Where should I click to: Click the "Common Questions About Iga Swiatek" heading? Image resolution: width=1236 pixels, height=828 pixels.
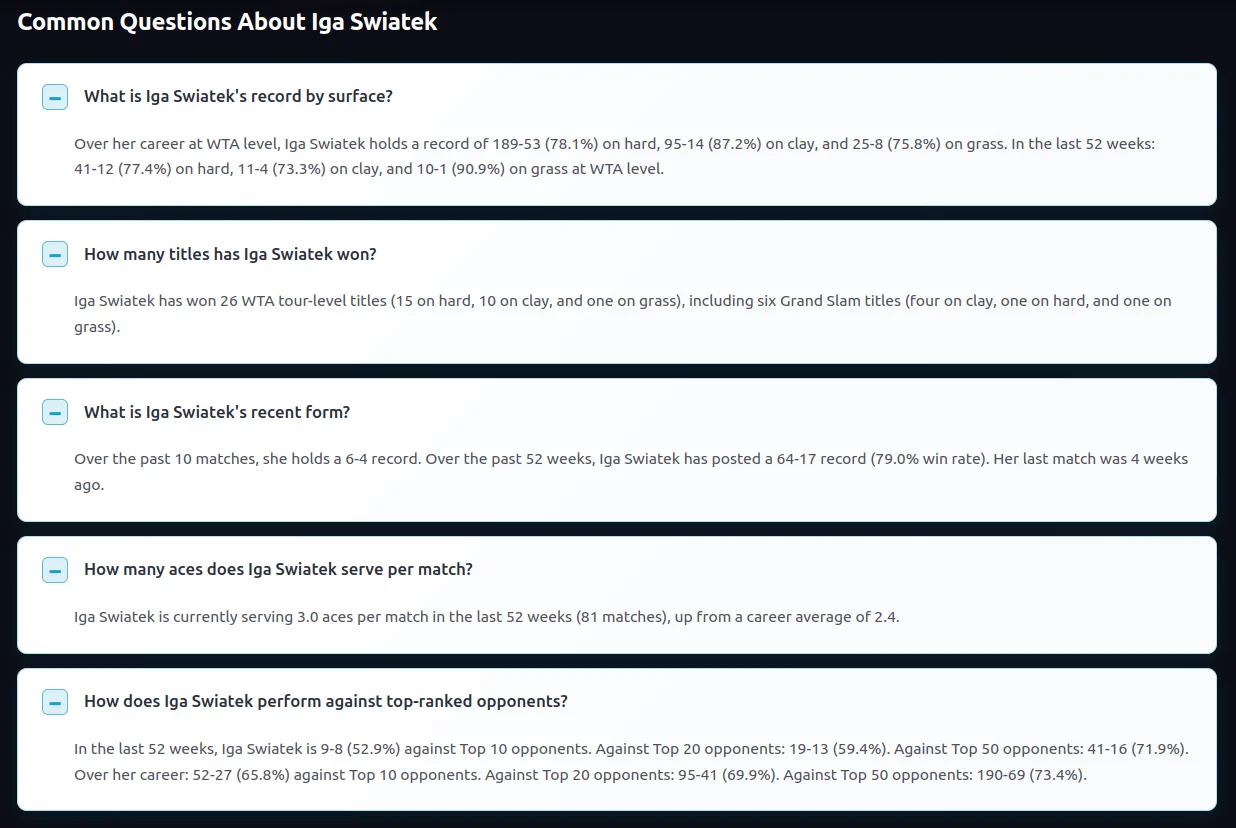pyautogui.click(x=227, y=22)
